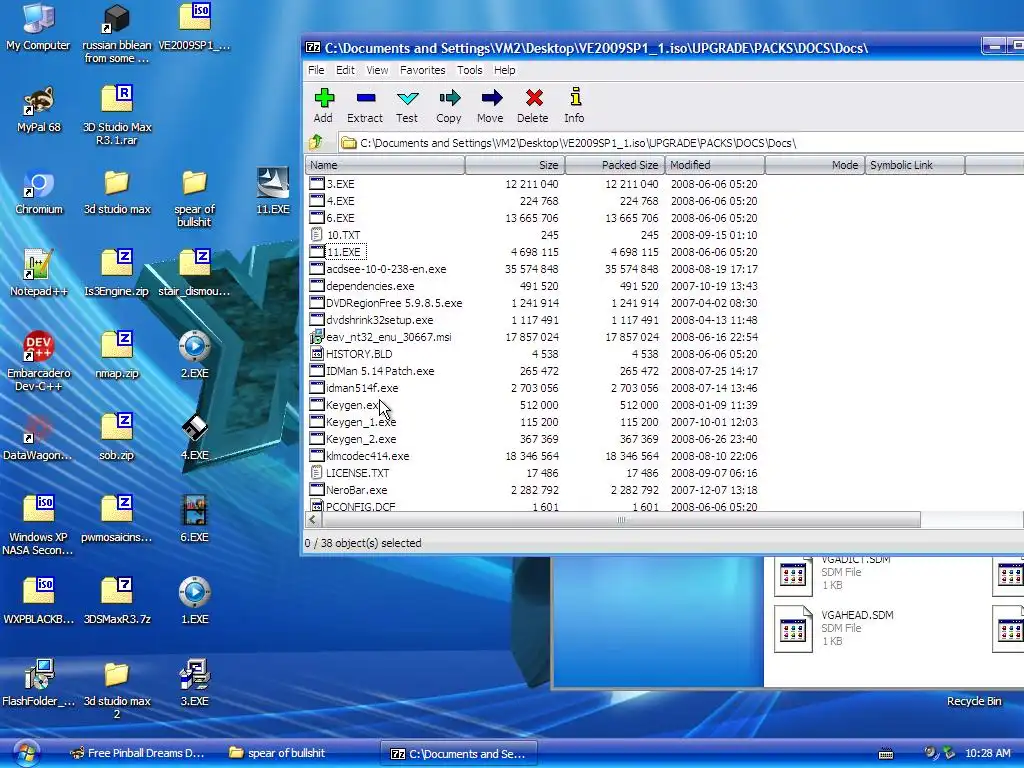Image resolution: width=1024 pixels, height=768 pixels.
Task: Sort the list by Name column header
Action: pos(385,165)
